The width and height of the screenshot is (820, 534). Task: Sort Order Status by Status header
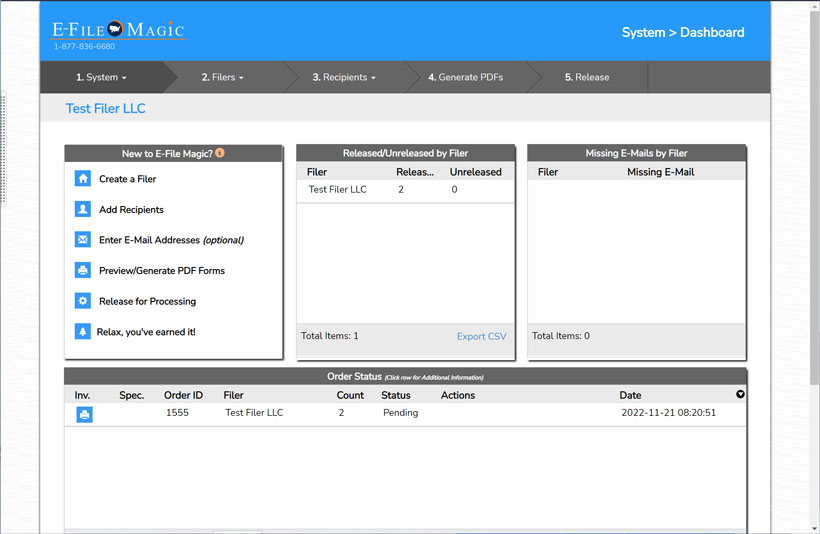pyautogui.click(x=396, y=395)
